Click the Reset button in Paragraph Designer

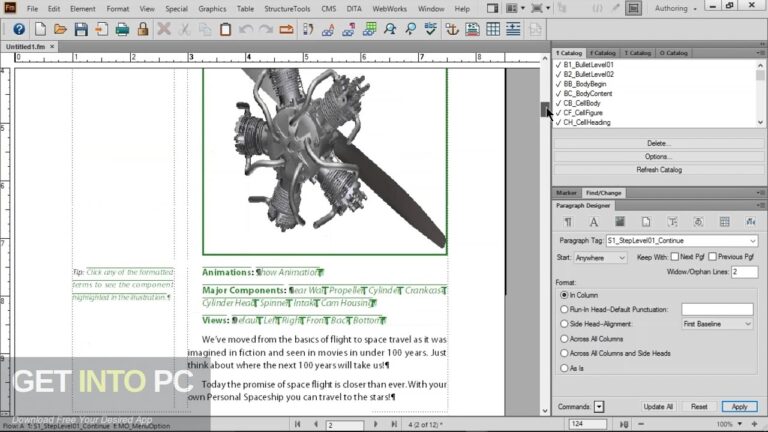coord(699,407)
